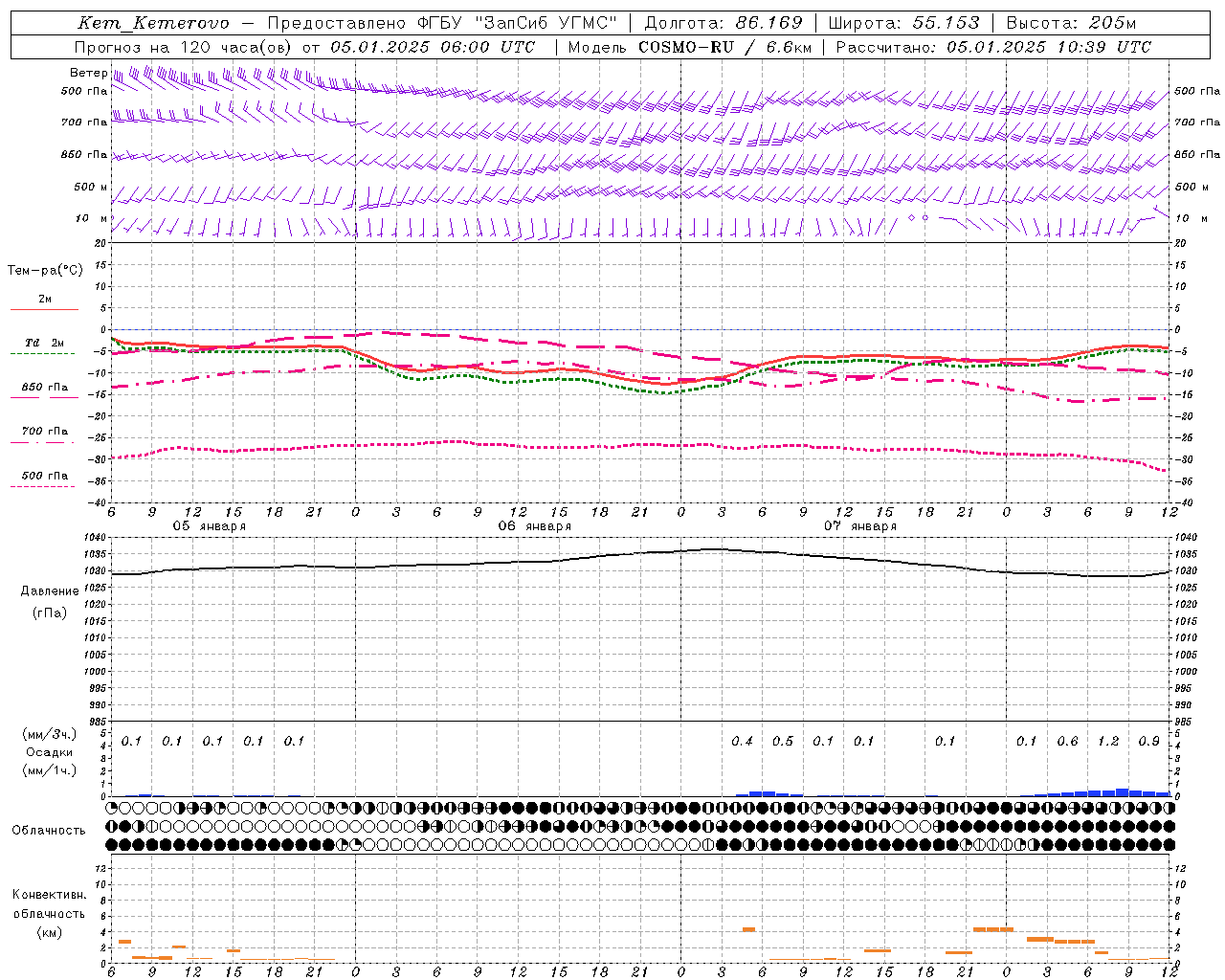1225x980 pixels.
Task: Click the 0.5 precipitation amount
Action: [783, 741]
